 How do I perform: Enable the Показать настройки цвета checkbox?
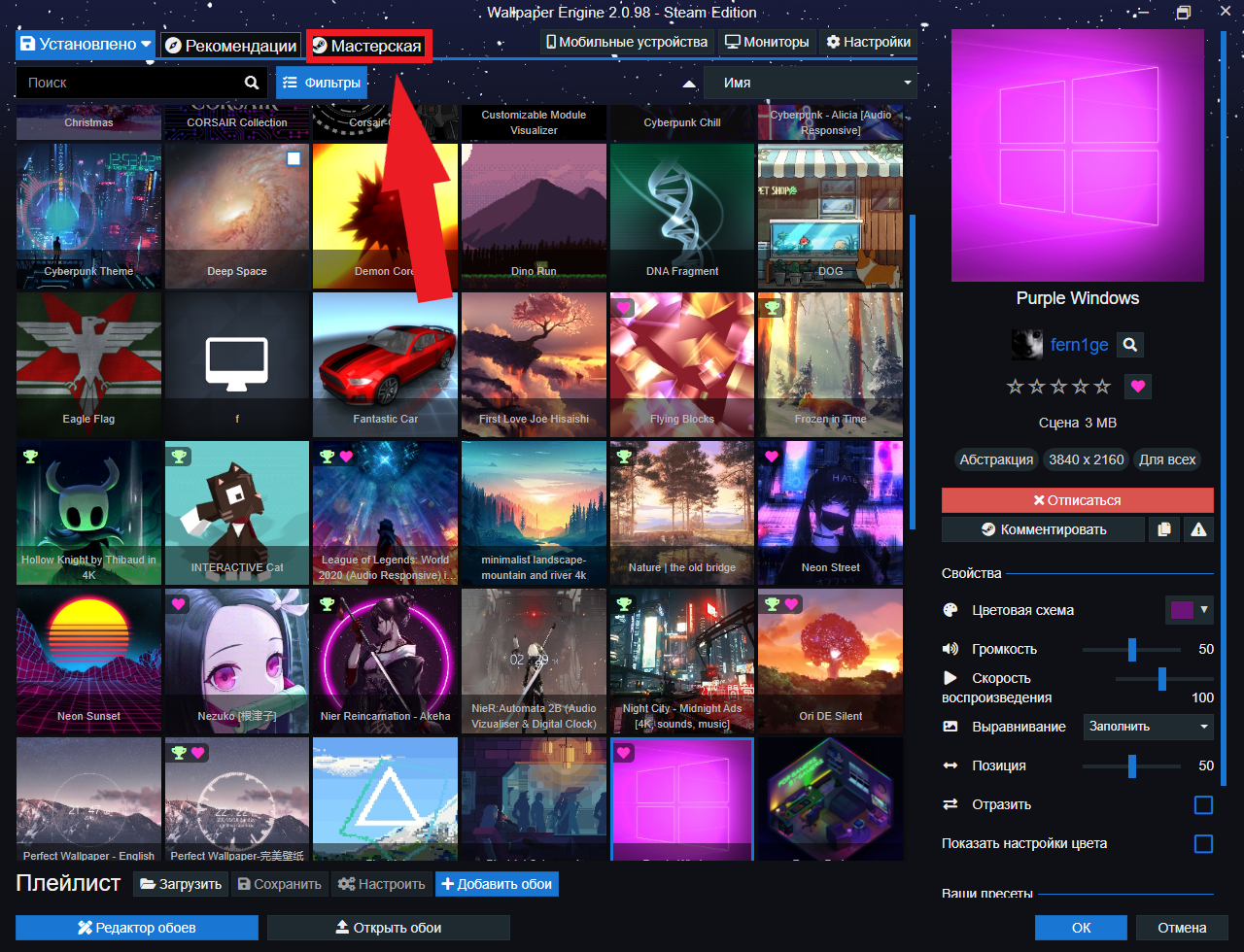[1203, 843]
